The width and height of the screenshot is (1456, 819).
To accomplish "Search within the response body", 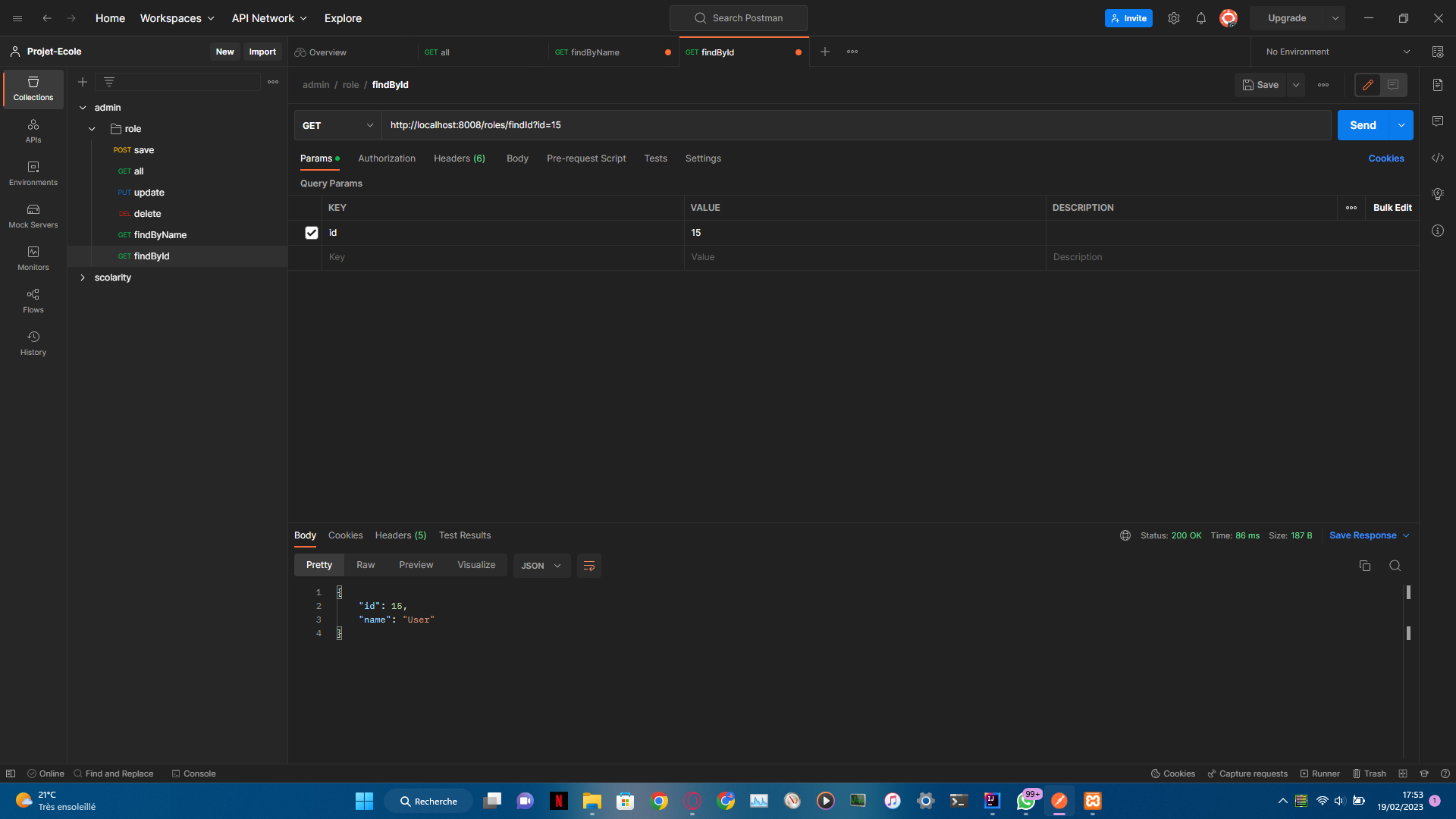I will 1395,566.
